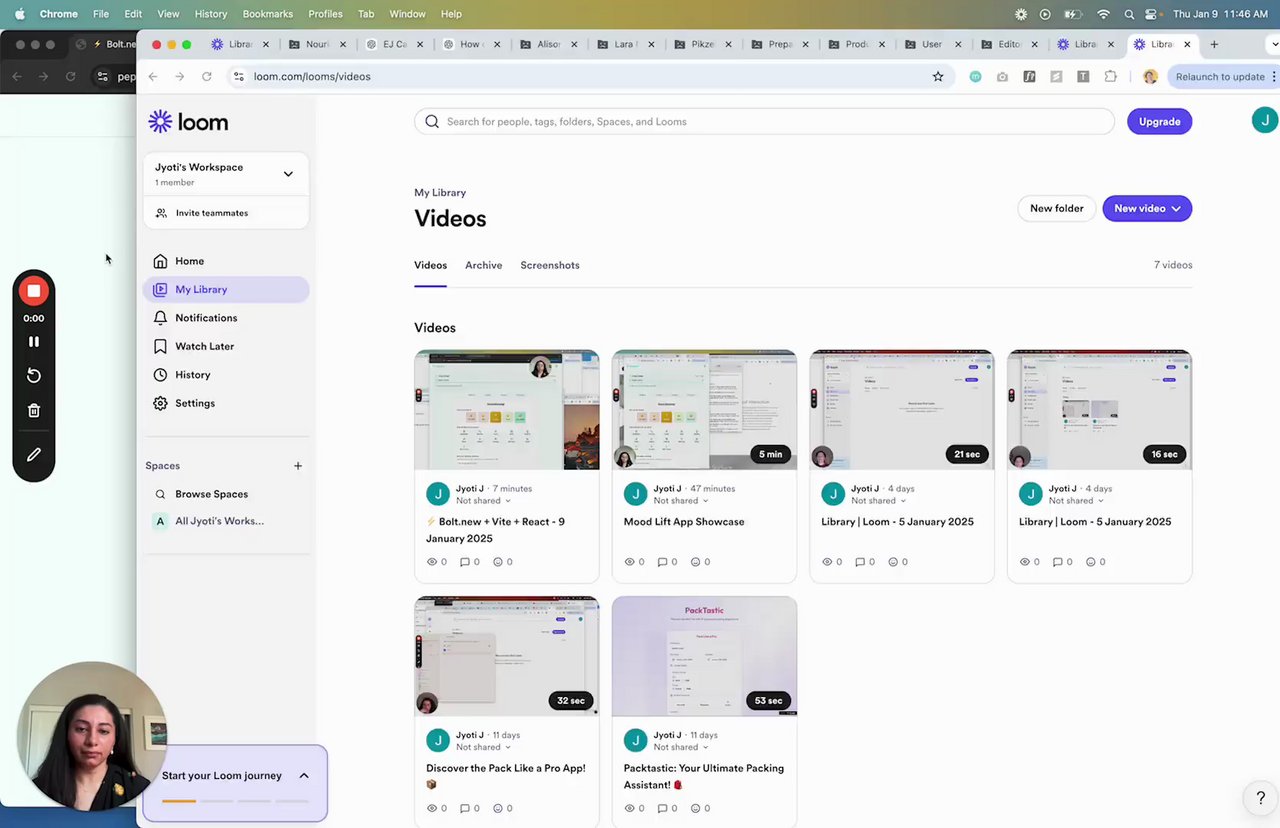1280x828 pixels.
Task: Open a new Chrome tab
Action: click(1214, 45)
